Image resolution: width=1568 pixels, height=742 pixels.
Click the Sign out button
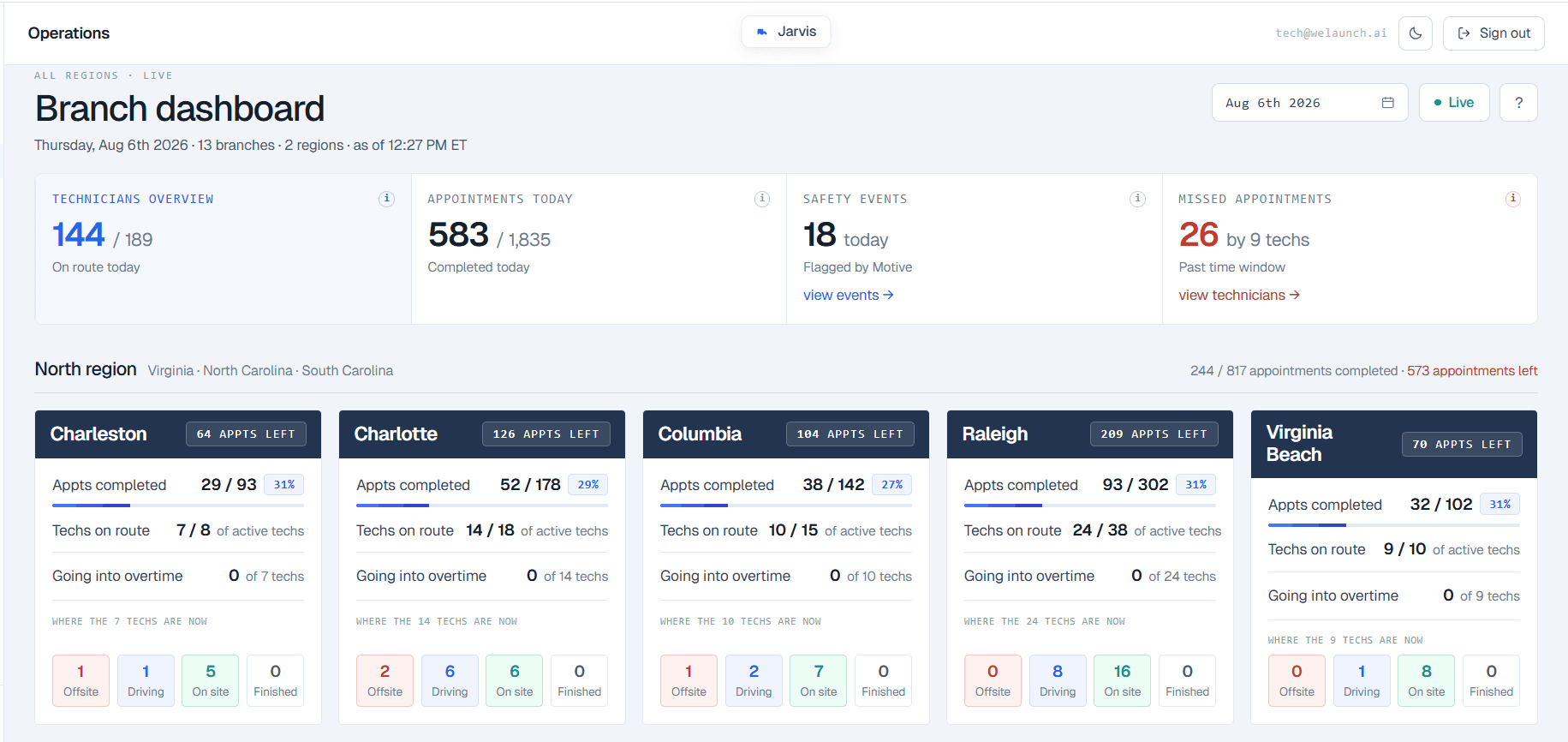coord(1493,33)
